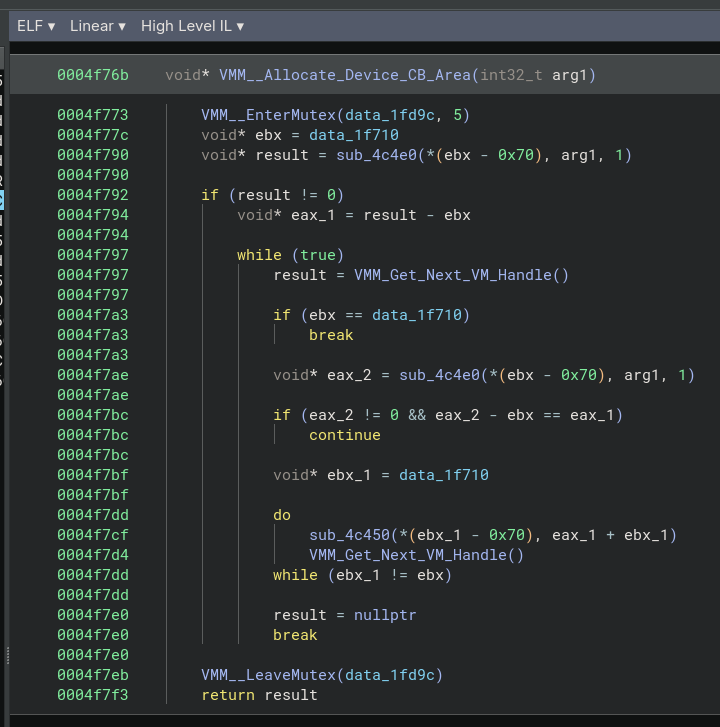
Task: Select the function header address 0004f76b
Action: point(93,75)
